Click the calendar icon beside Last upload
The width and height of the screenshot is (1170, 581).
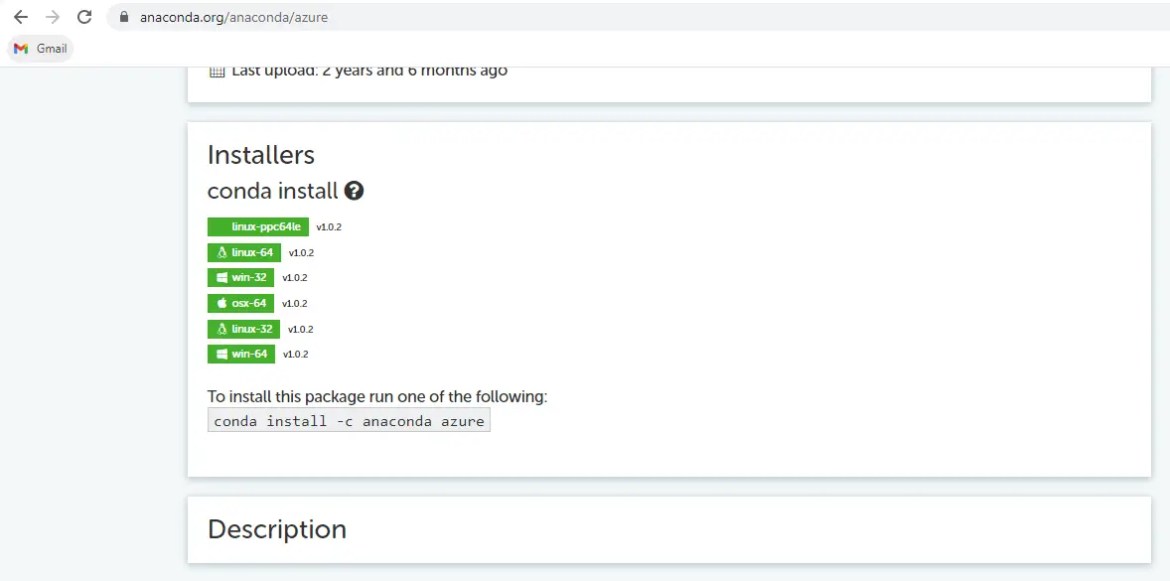pos(217,71)
